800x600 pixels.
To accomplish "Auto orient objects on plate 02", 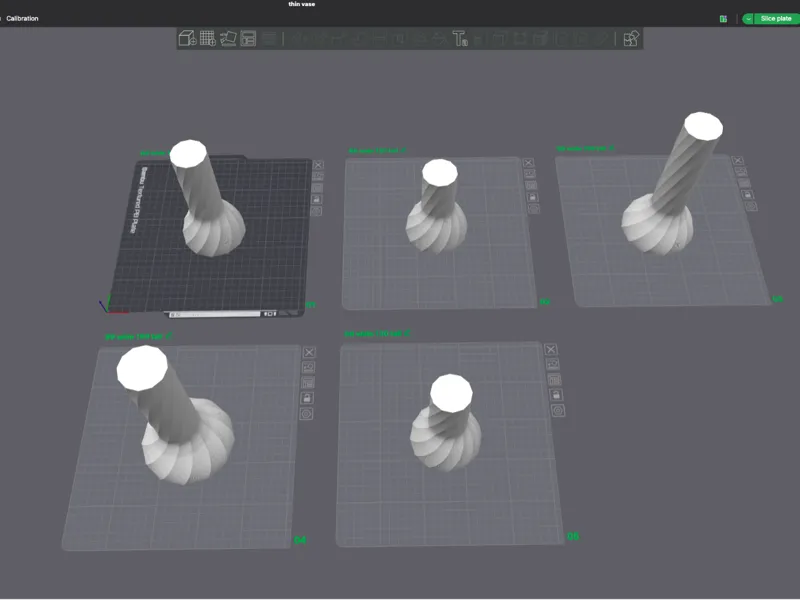I will pyautogui.click(x=530, y=174).
